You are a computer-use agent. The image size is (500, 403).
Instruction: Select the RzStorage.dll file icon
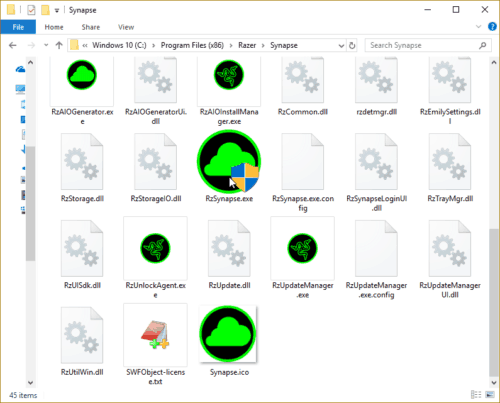82,161
